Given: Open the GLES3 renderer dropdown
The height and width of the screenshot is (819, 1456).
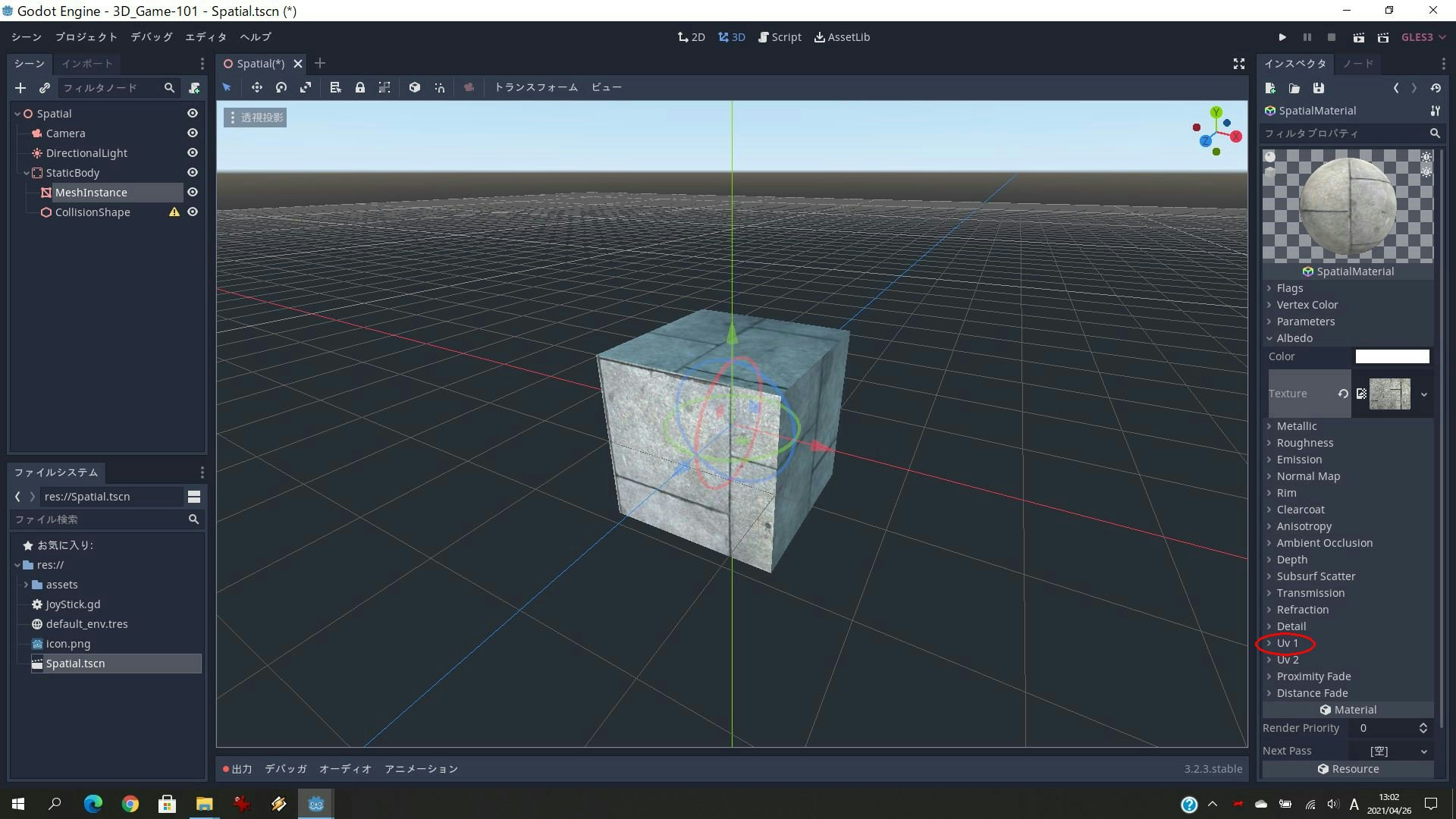Looking at the screenshot, I should (x=1422, y=36).
